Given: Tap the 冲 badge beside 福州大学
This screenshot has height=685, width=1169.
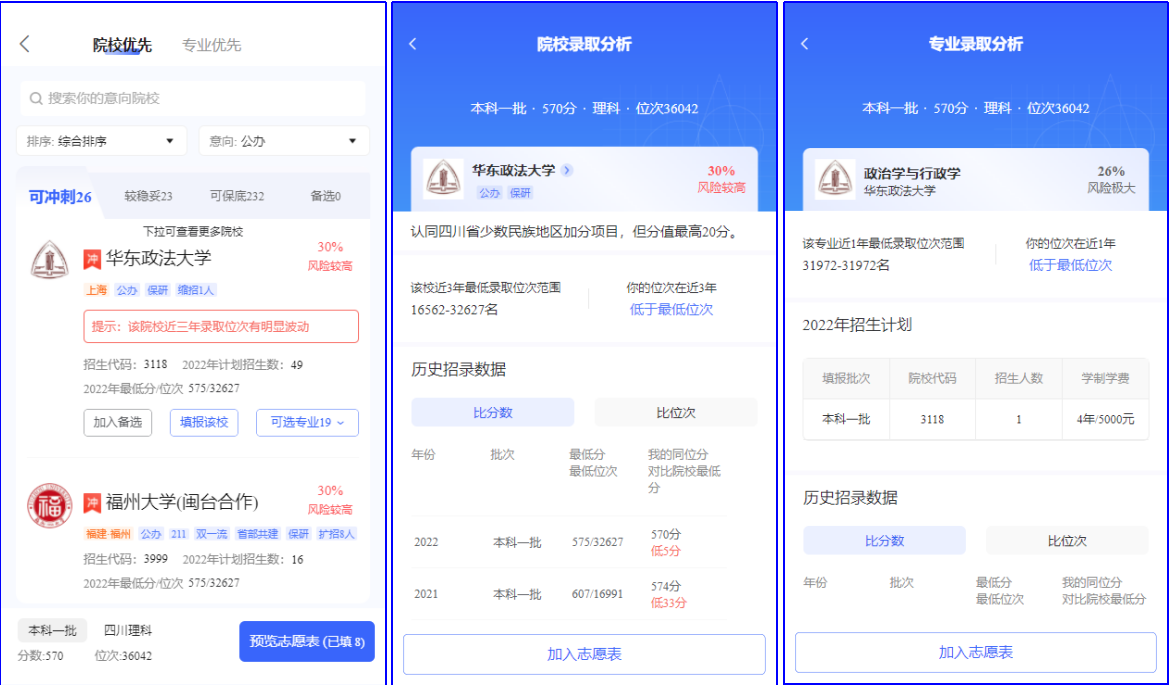Looking at the screenshot, I should point(92,502).
